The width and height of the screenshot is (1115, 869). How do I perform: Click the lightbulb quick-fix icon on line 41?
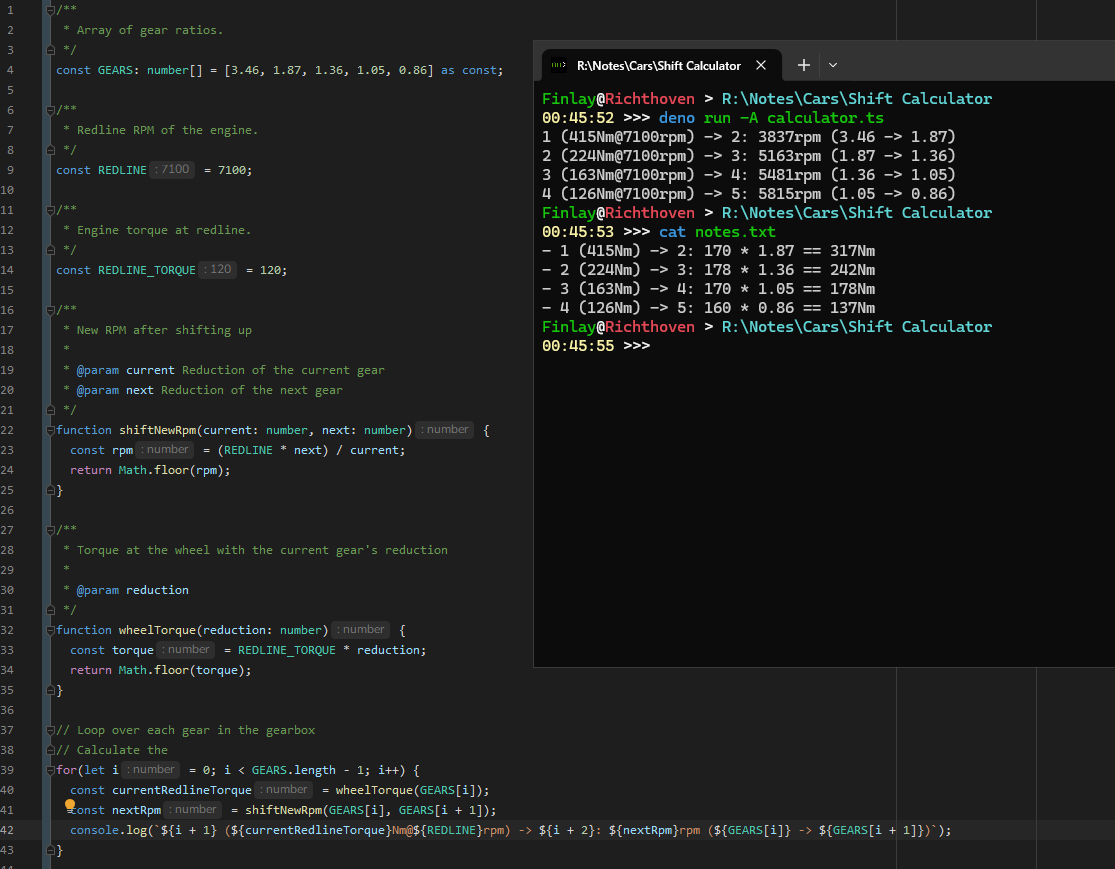[70, 805]
